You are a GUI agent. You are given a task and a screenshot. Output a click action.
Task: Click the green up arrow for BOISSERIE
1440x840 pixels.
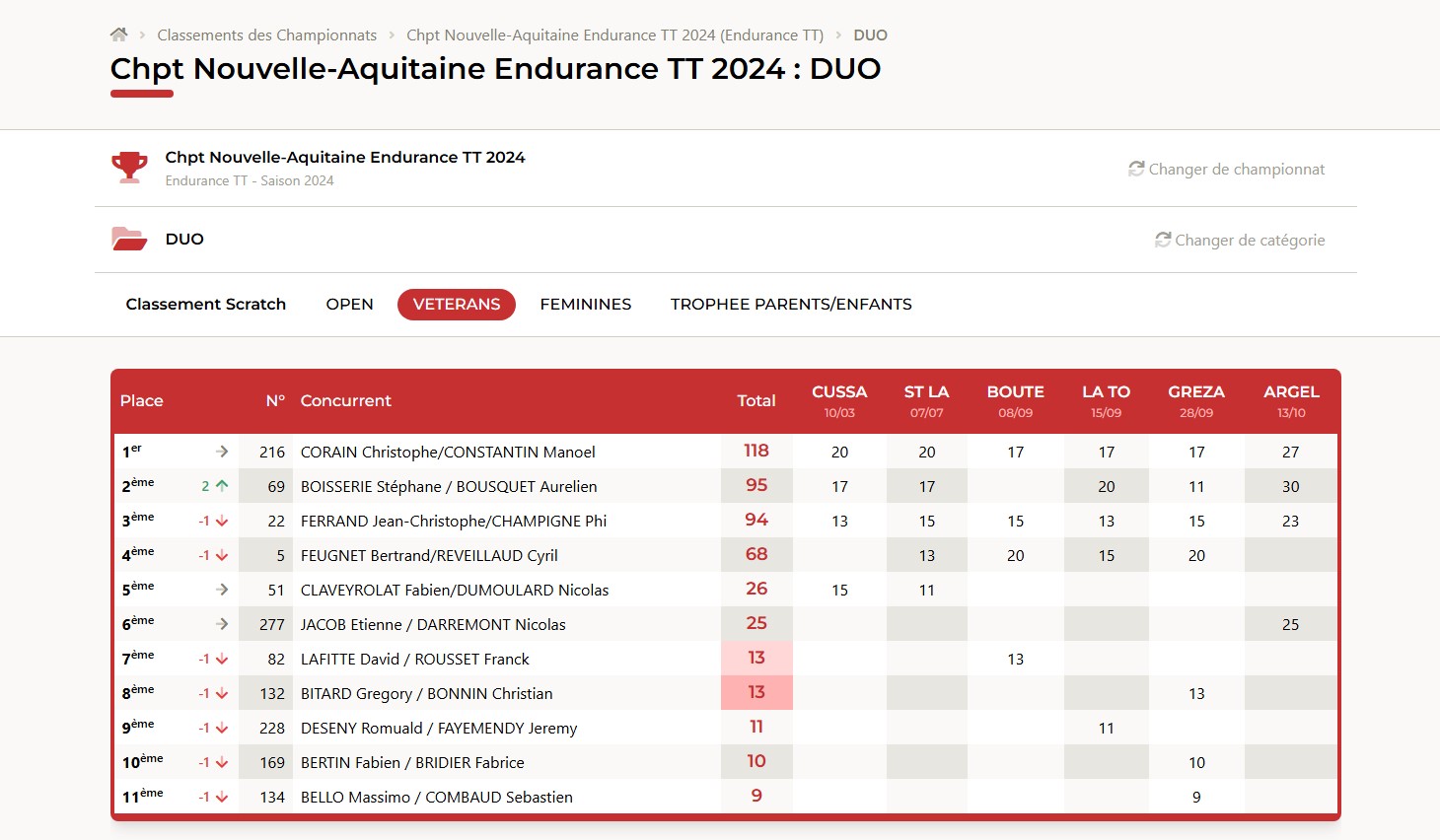222,486
